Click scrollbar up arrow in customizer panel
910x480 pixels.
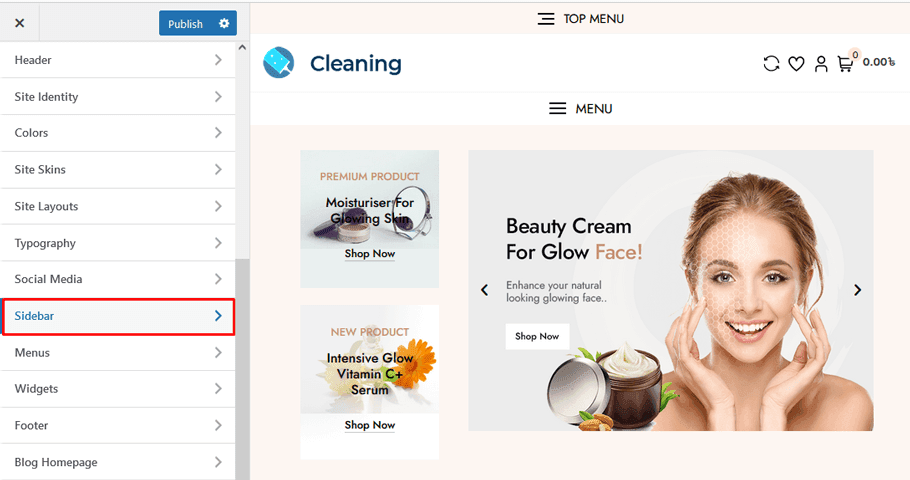(243, 48)
